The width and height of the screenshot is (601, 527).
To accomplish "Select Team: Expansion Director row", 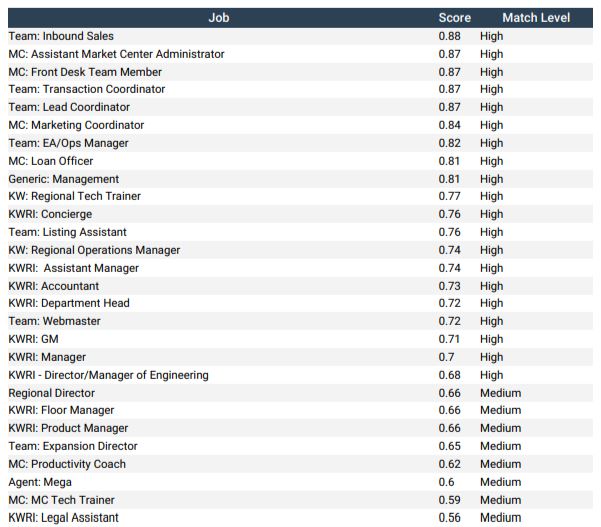I will point(300,446).
